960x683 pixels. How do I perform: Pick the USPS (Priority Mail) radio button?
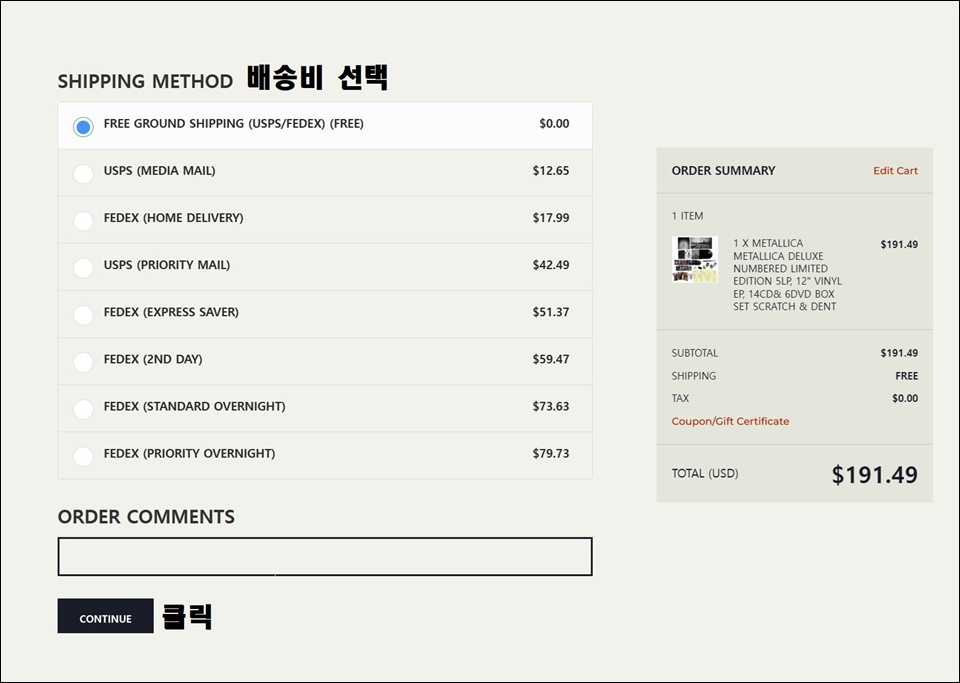click(x=83, y=268)
